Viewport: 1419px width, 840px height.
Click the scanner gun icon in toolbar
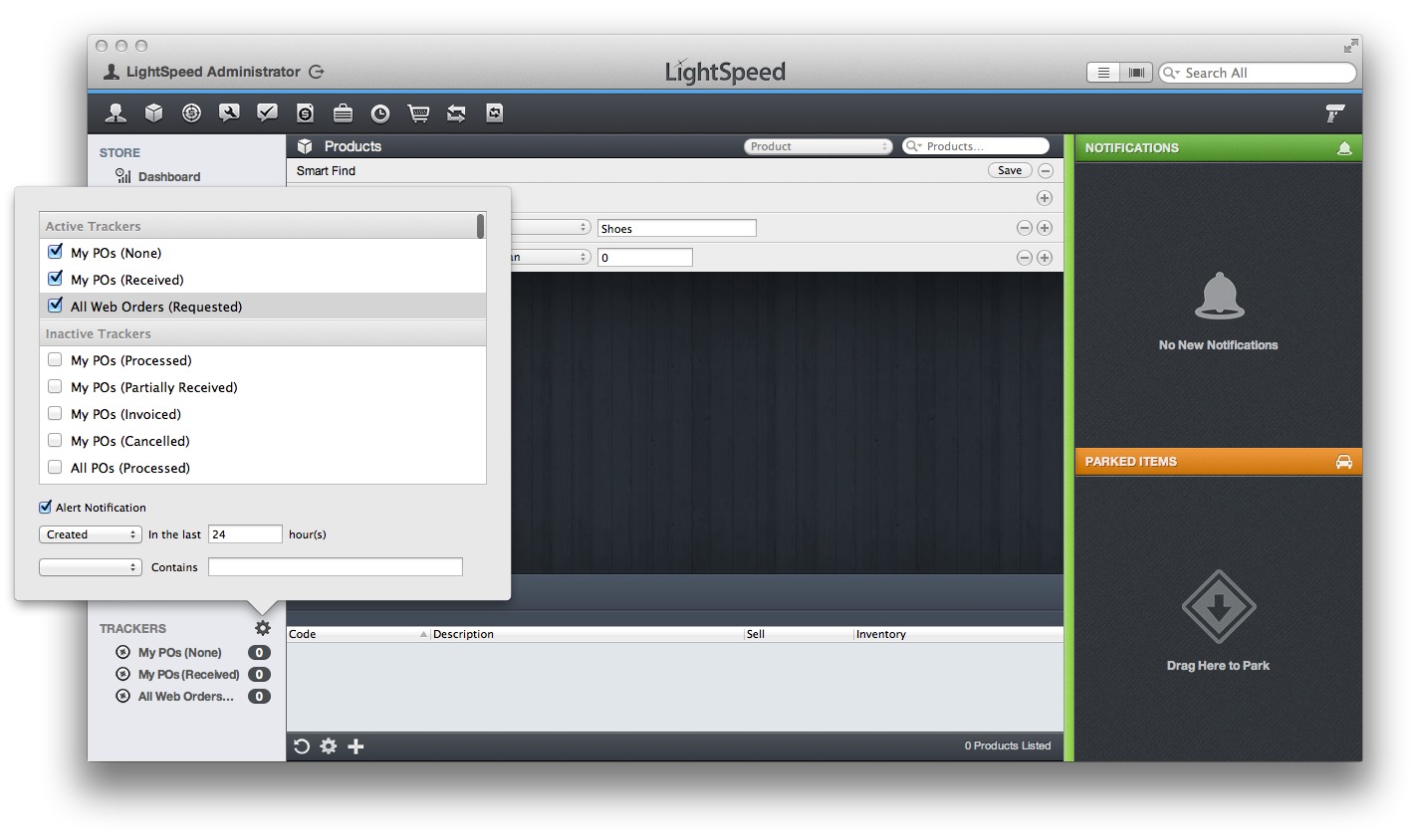pos(1335,113)
